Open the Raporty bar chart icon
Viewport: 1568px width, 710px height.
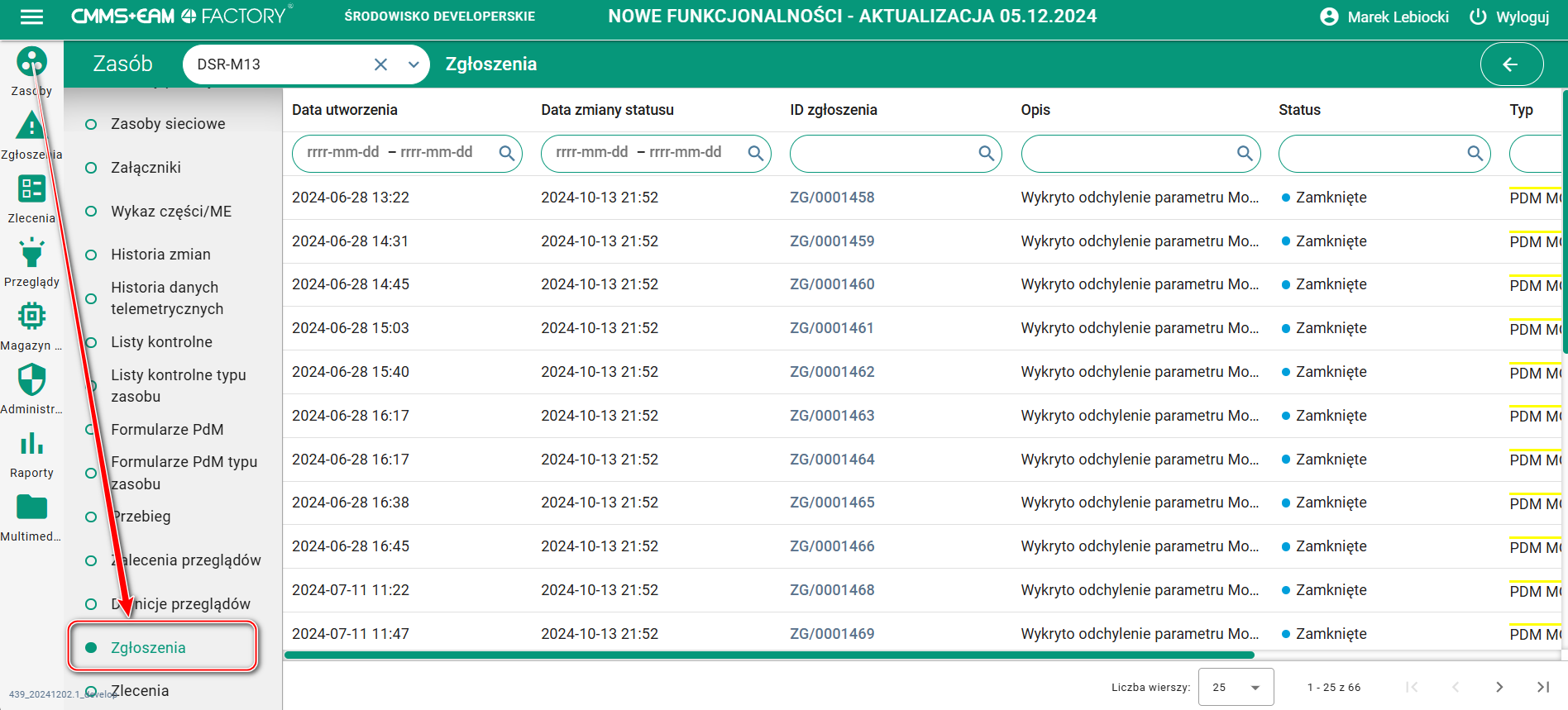point(31,444)
